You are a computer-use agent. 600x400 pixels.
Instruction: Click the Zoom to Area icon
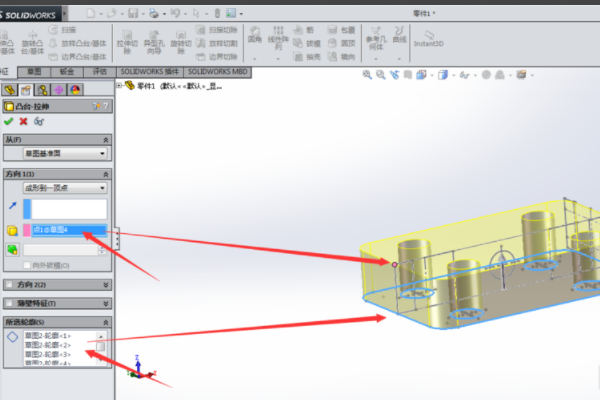pos(380,75)
